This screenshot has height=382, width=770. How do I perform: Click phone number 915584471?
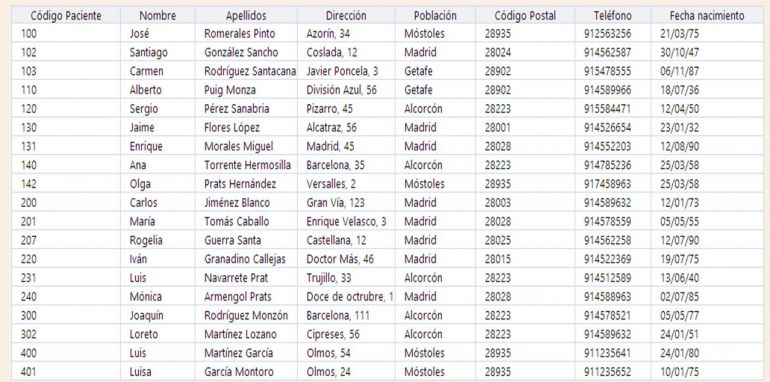pos(613,109)
